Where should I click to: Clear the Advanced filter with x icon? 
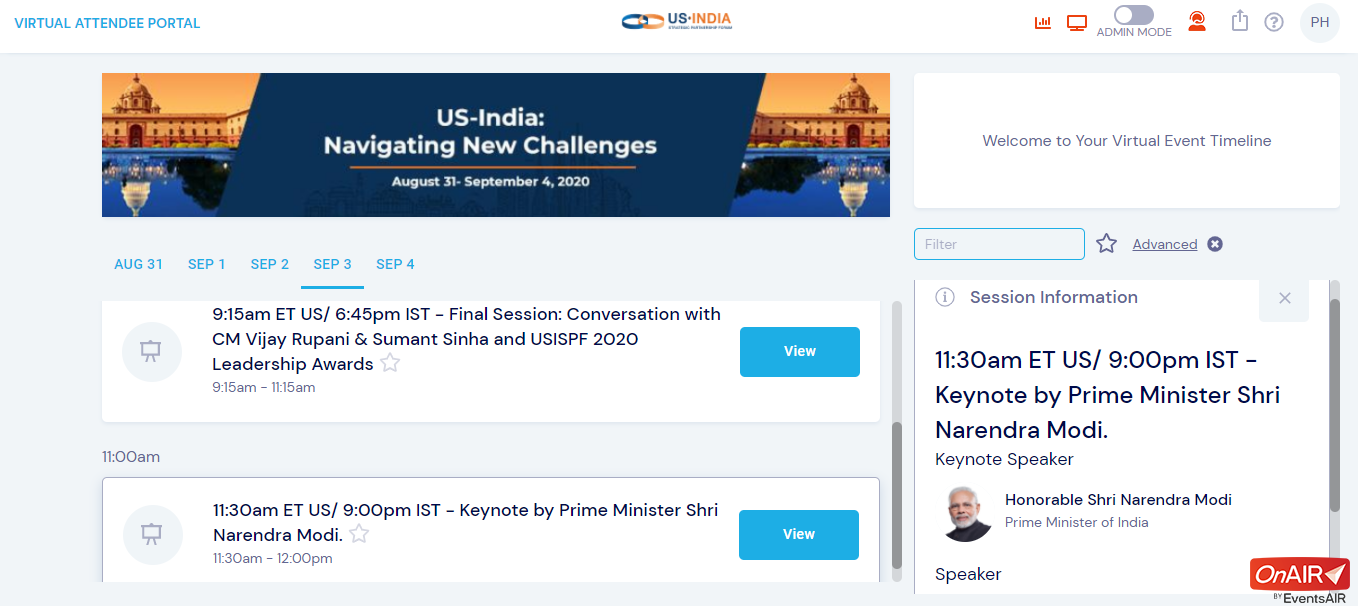point(1215,244)
